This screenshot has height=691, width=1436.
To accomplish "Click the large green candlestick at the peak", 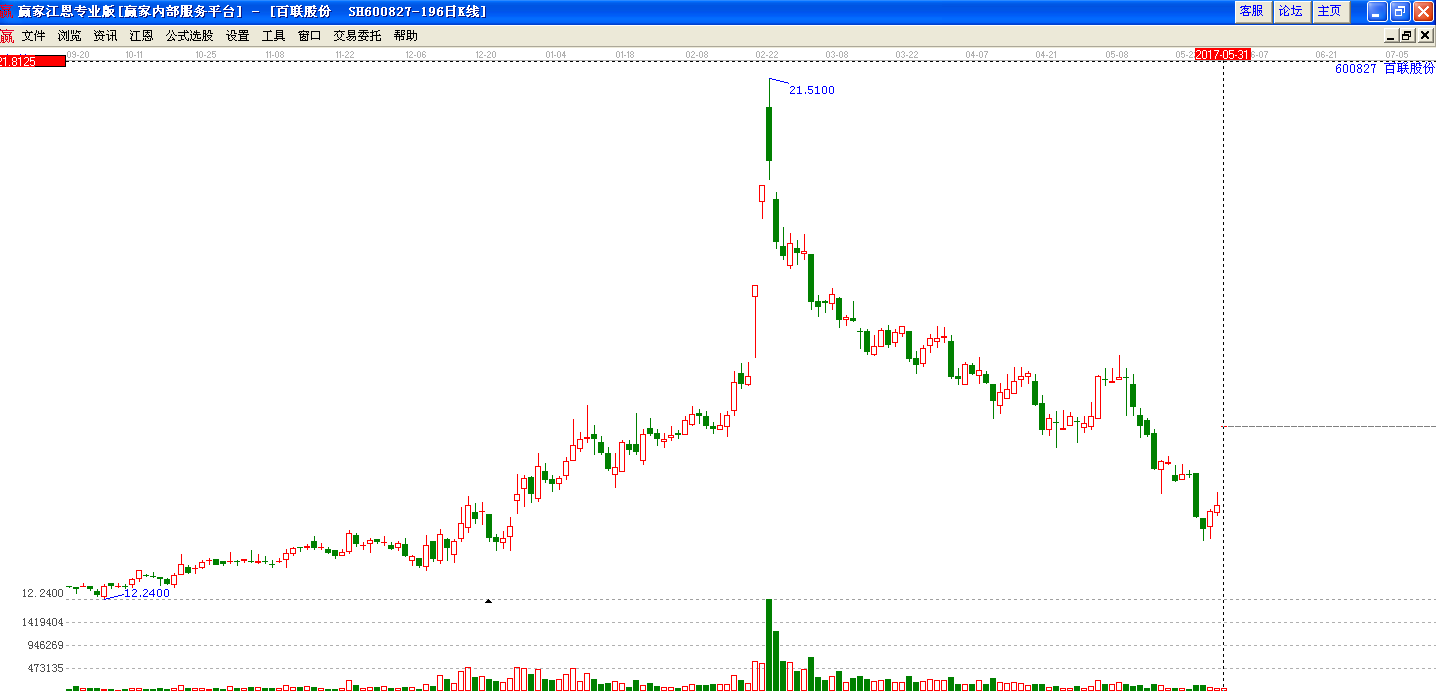I will pyautogui.click(x=769, y=133).
